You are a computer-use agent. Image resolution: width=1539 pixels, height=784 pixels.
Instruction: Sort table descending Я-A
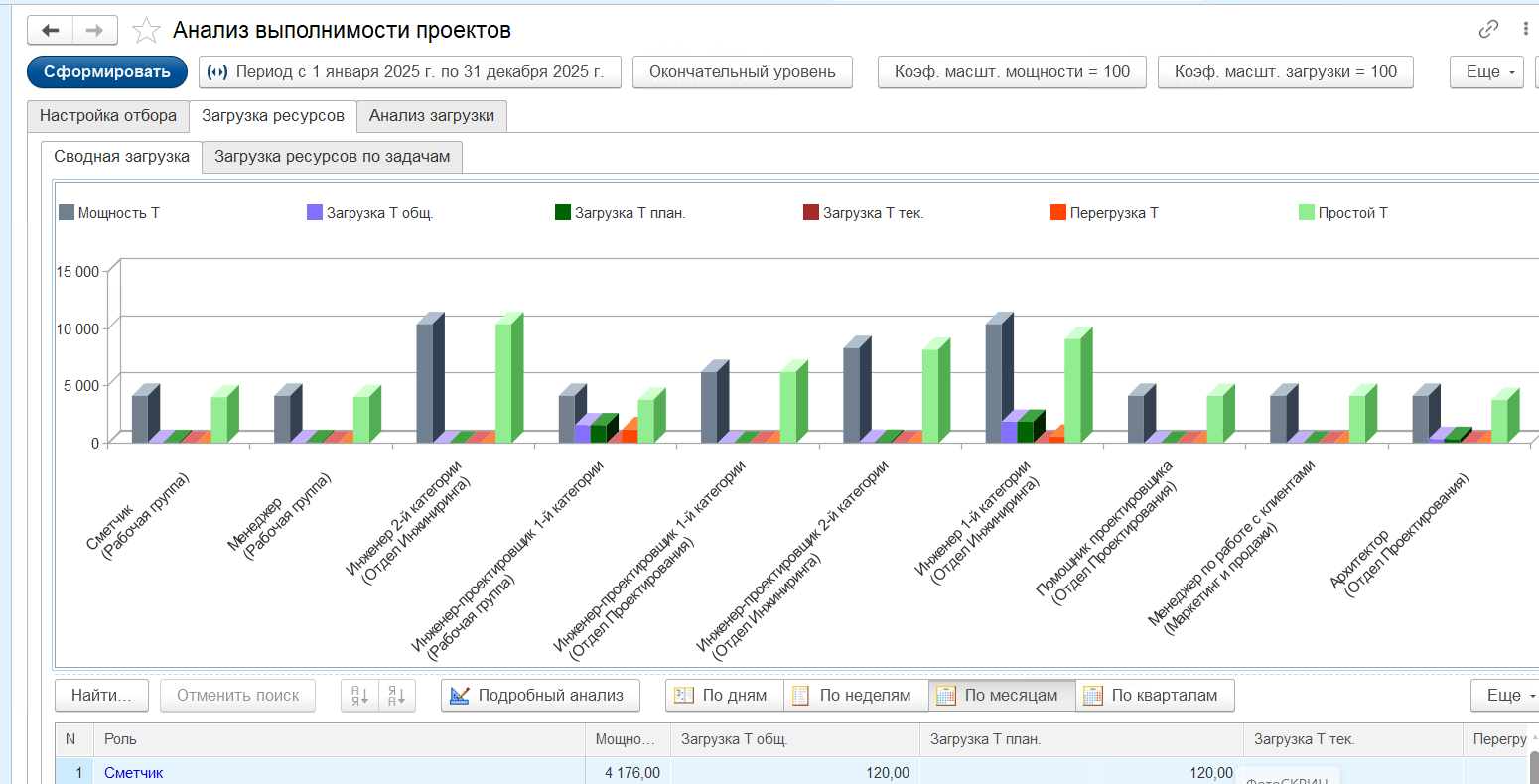coord(396,695)
